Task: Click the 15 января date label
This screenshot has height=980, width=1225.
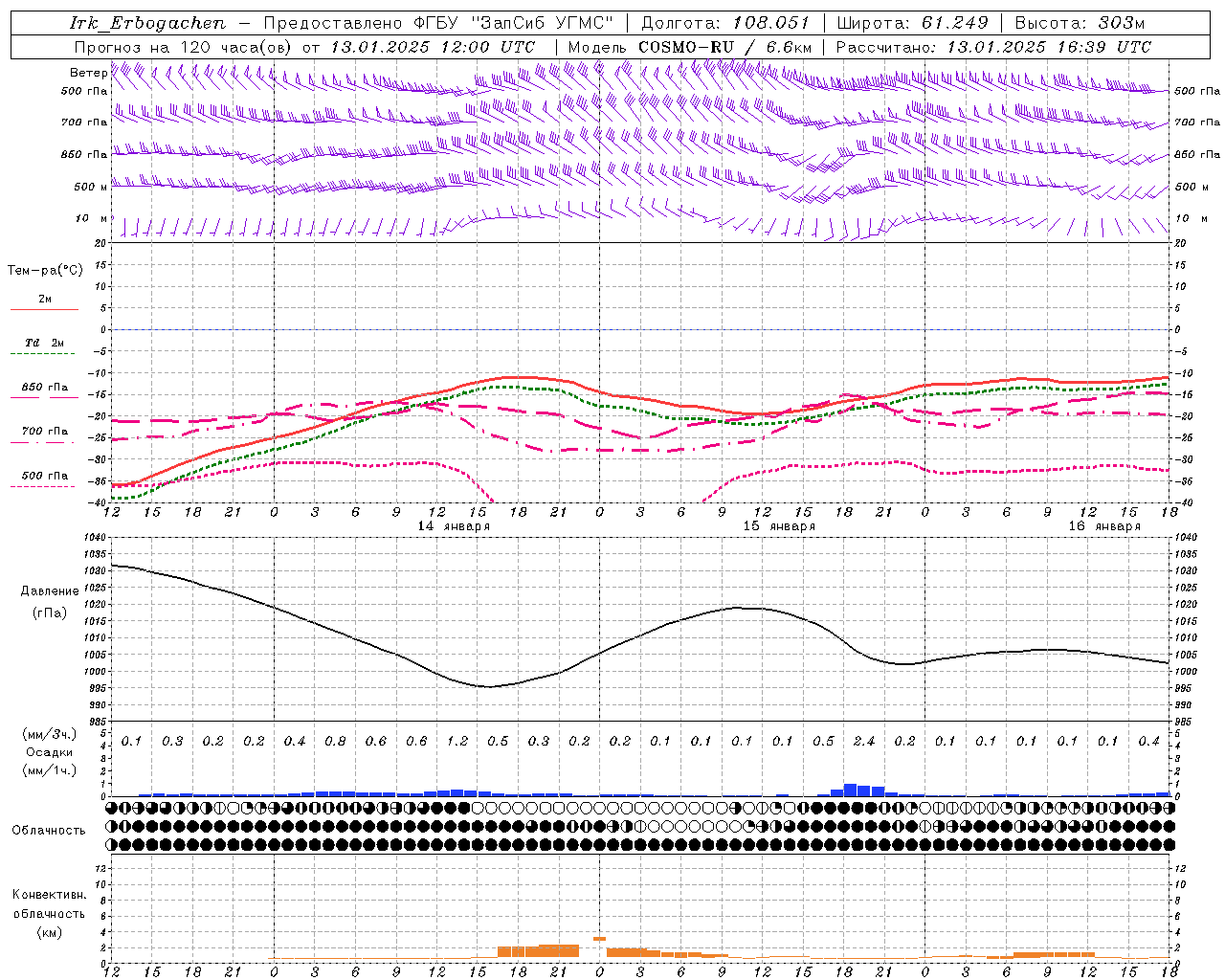Action: click(x=779, y=526)
